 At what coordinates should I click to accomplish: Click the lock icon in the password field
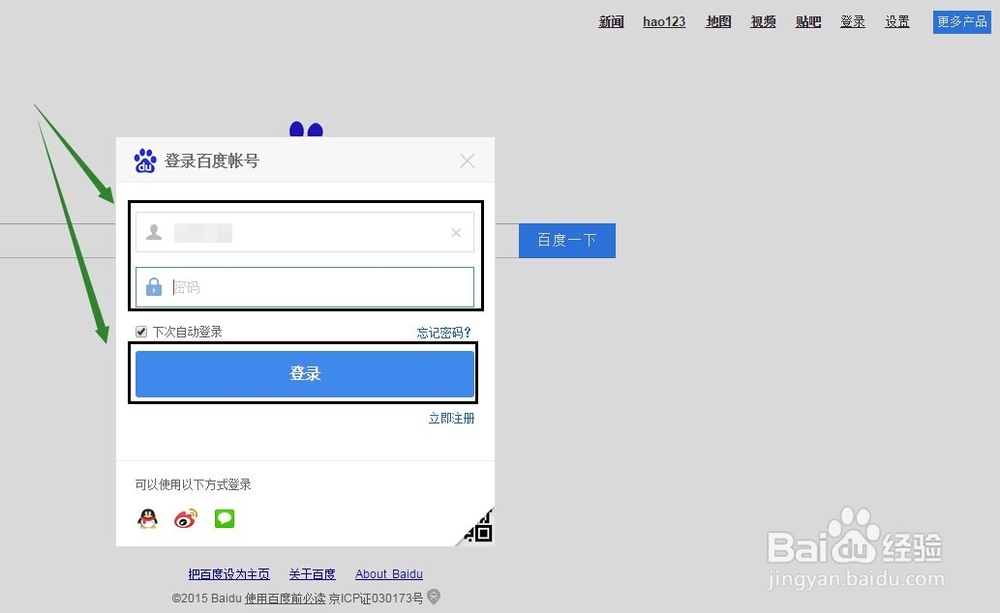point(152,286)
